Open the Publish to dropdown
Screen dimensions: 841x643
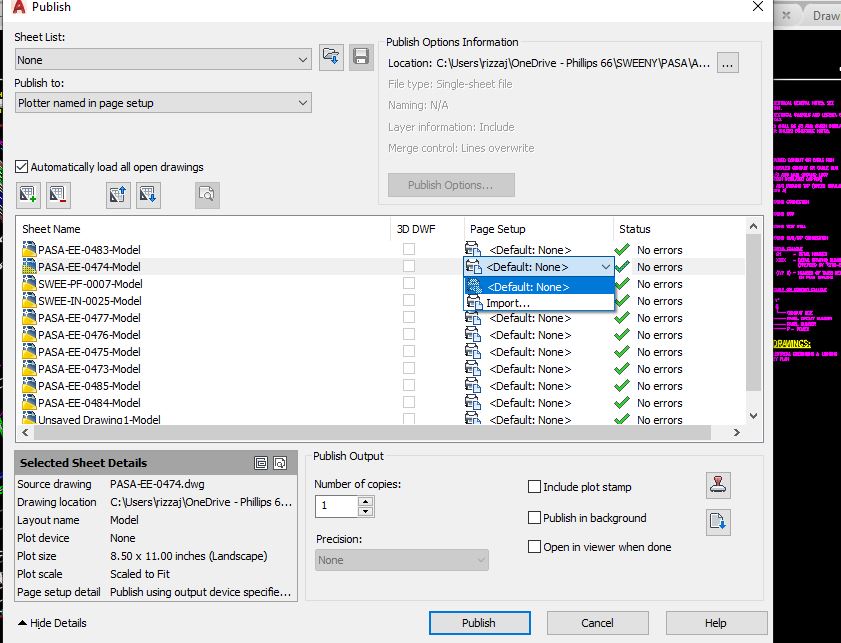point(302,104)
